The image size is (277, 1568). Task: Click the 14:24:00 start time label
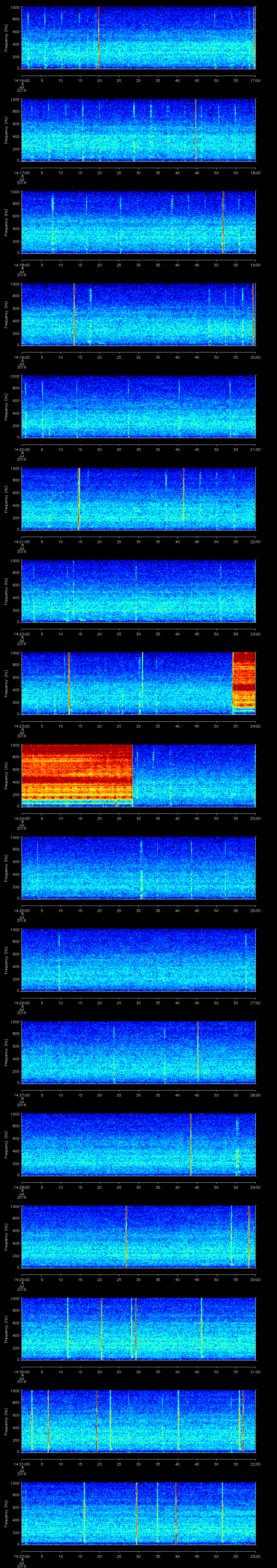tap(22, 819)
